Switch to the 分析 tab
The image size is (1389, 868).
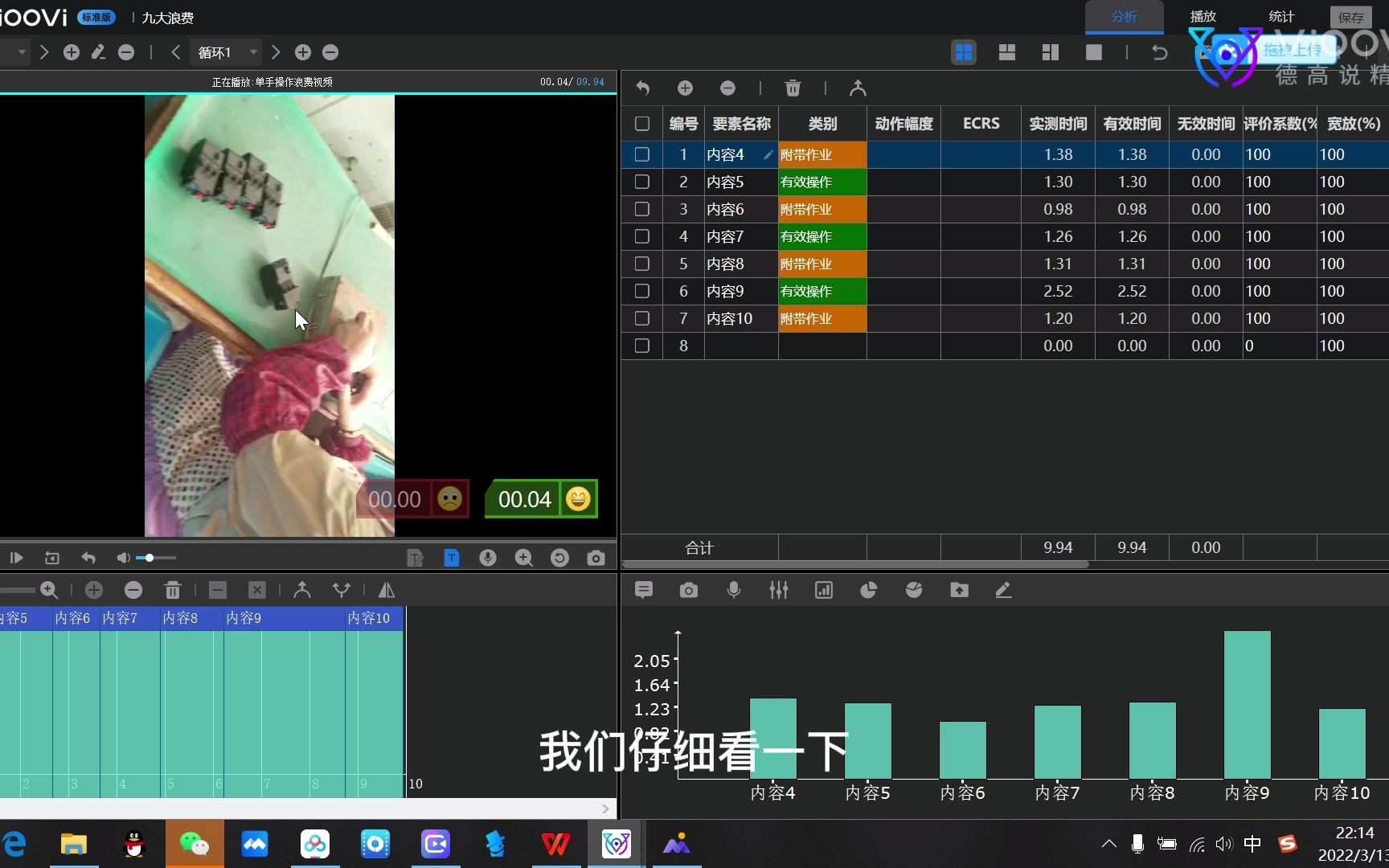coord(1124,17)
